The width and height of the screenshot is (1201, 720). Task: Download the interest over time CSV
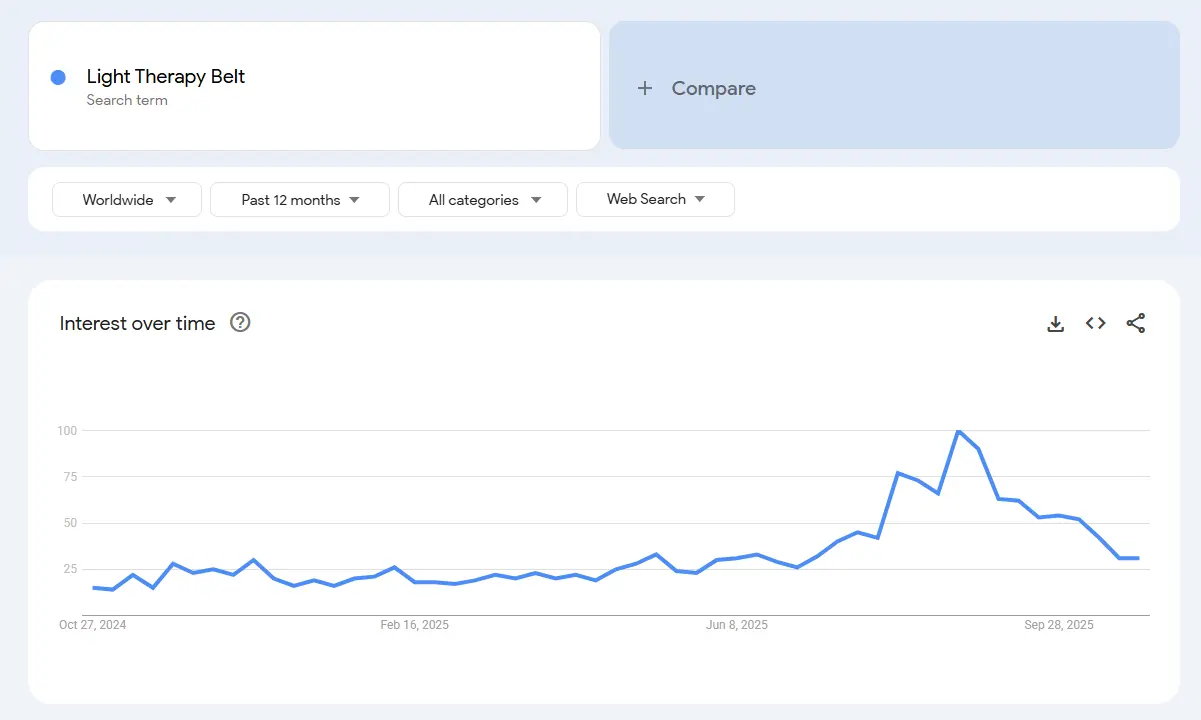(1055, 323)
